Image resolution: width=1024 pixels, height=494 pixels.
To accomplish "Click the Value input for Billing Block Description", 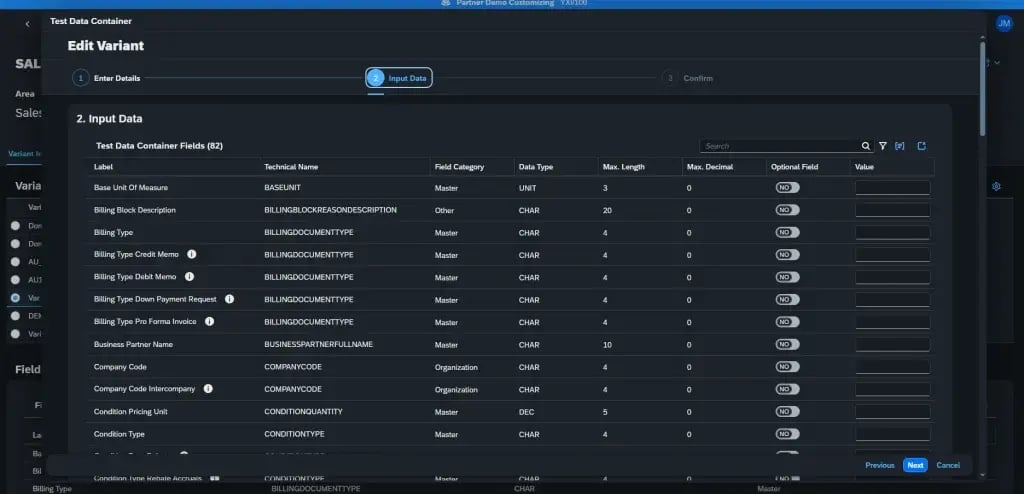I will 892,210.
